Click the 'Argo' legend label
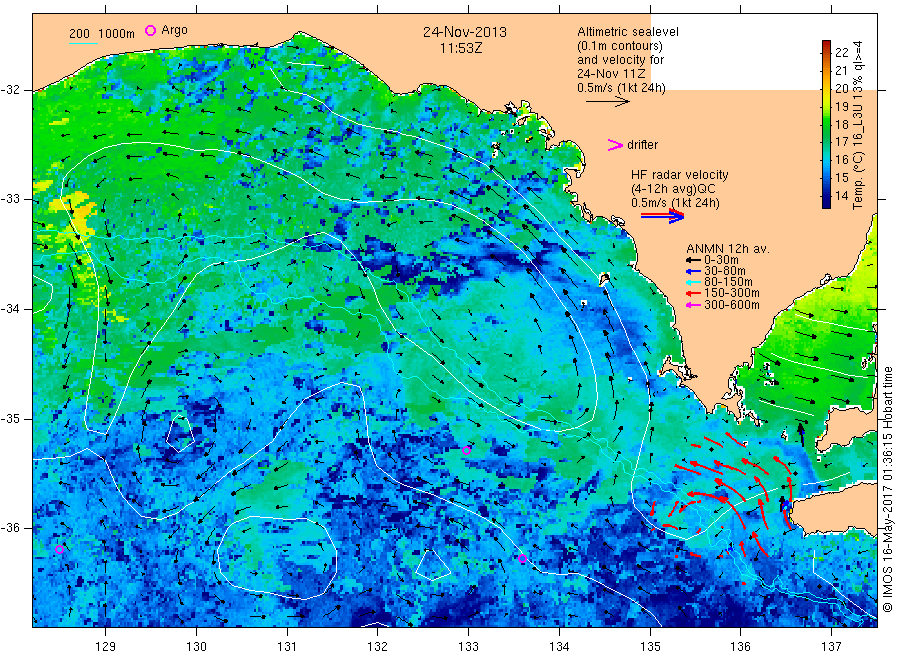The image size is (900, 660). click(x=174, y=30)
